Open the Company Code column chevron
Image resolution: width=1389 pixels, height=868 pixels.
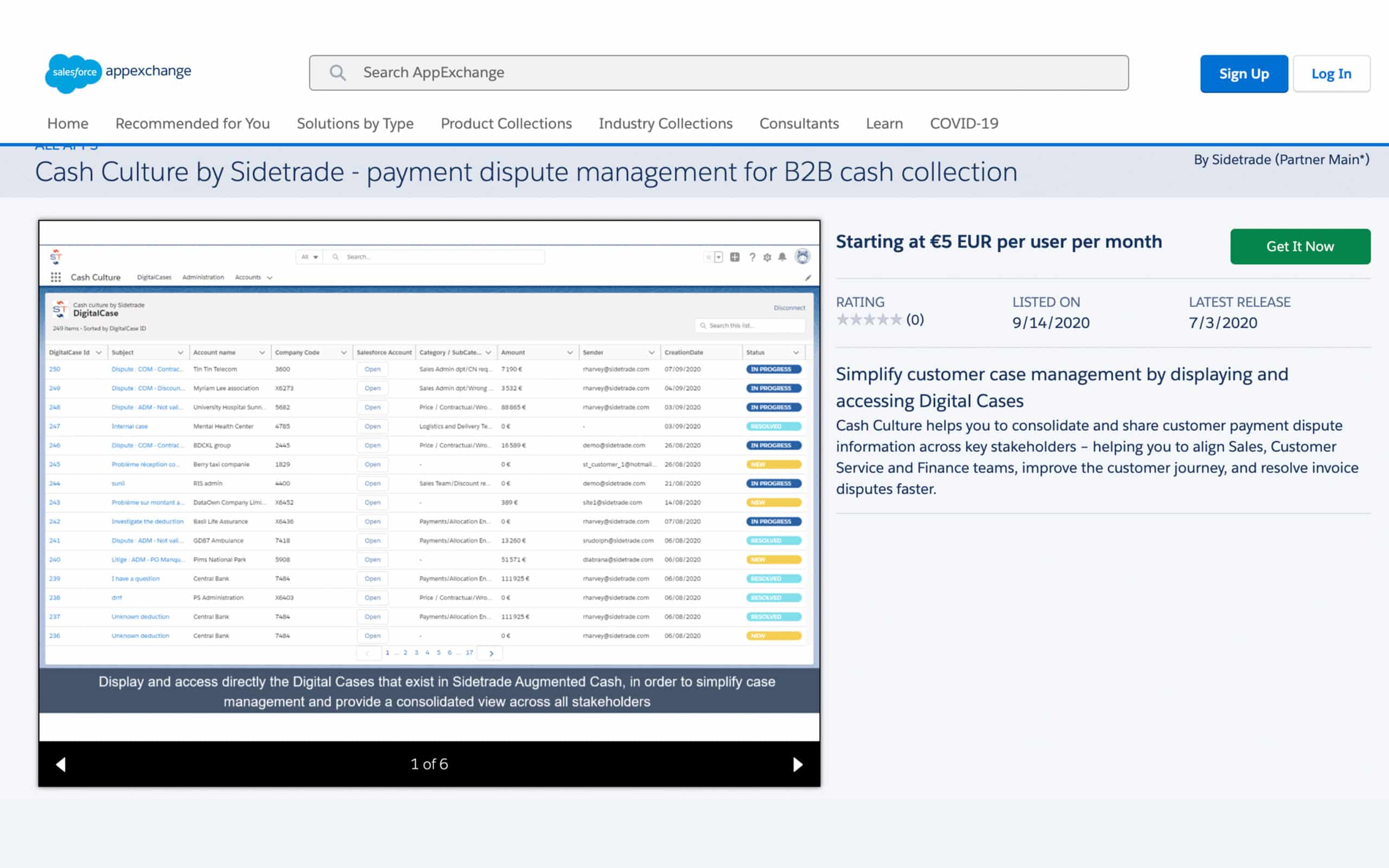(x=344, y=353)
